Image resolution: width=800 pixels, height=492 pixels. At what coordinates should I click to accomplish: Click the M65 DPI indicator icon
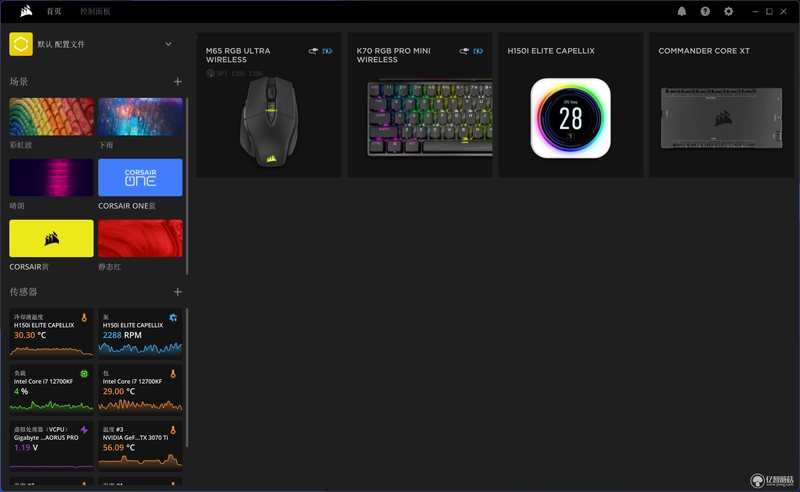(x=210, y=73)
